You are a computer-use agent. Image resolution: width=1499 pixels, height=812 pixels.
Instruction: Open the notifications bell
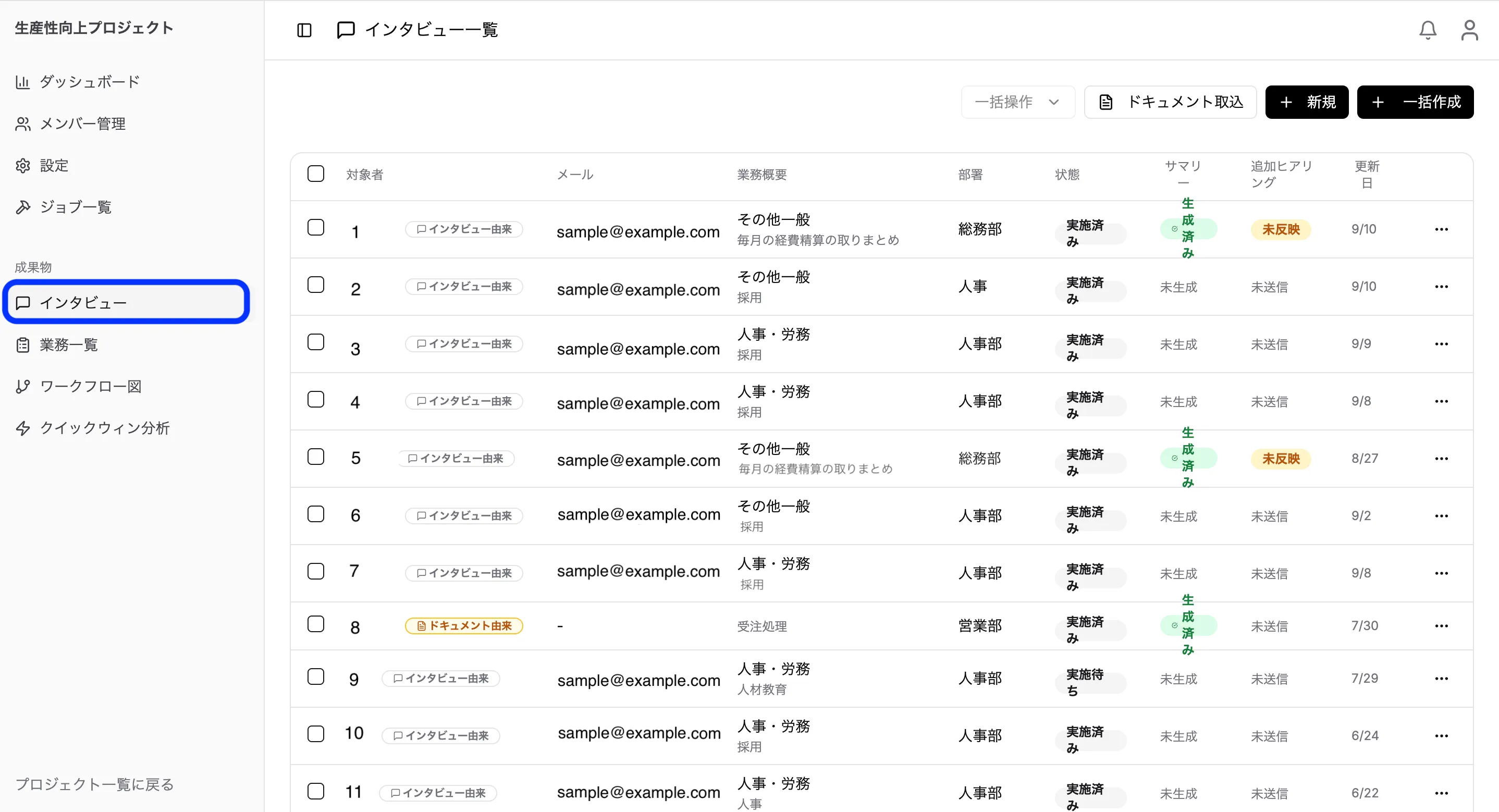(x=1428, y=30)
